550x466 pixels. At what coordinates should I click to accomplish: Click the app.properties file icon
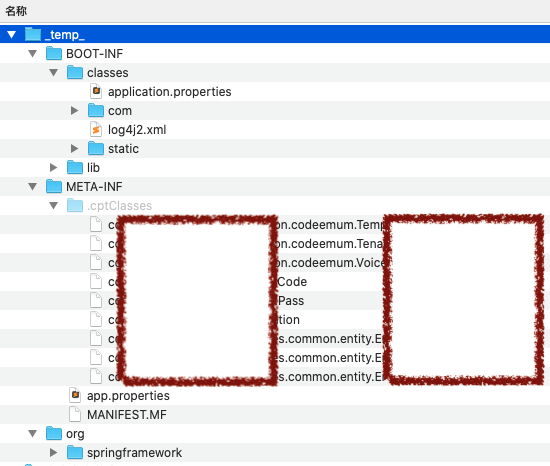tap(75, 396)
